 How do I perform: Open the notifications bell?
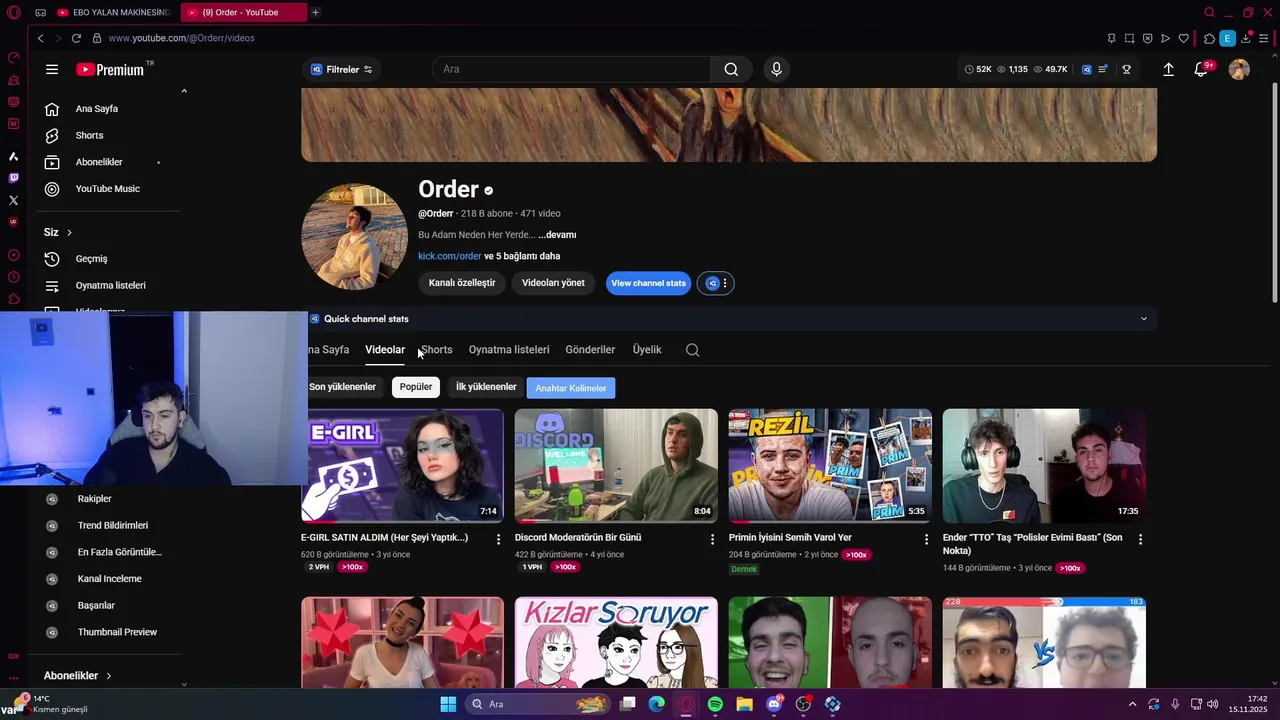tap(1201, 69)
